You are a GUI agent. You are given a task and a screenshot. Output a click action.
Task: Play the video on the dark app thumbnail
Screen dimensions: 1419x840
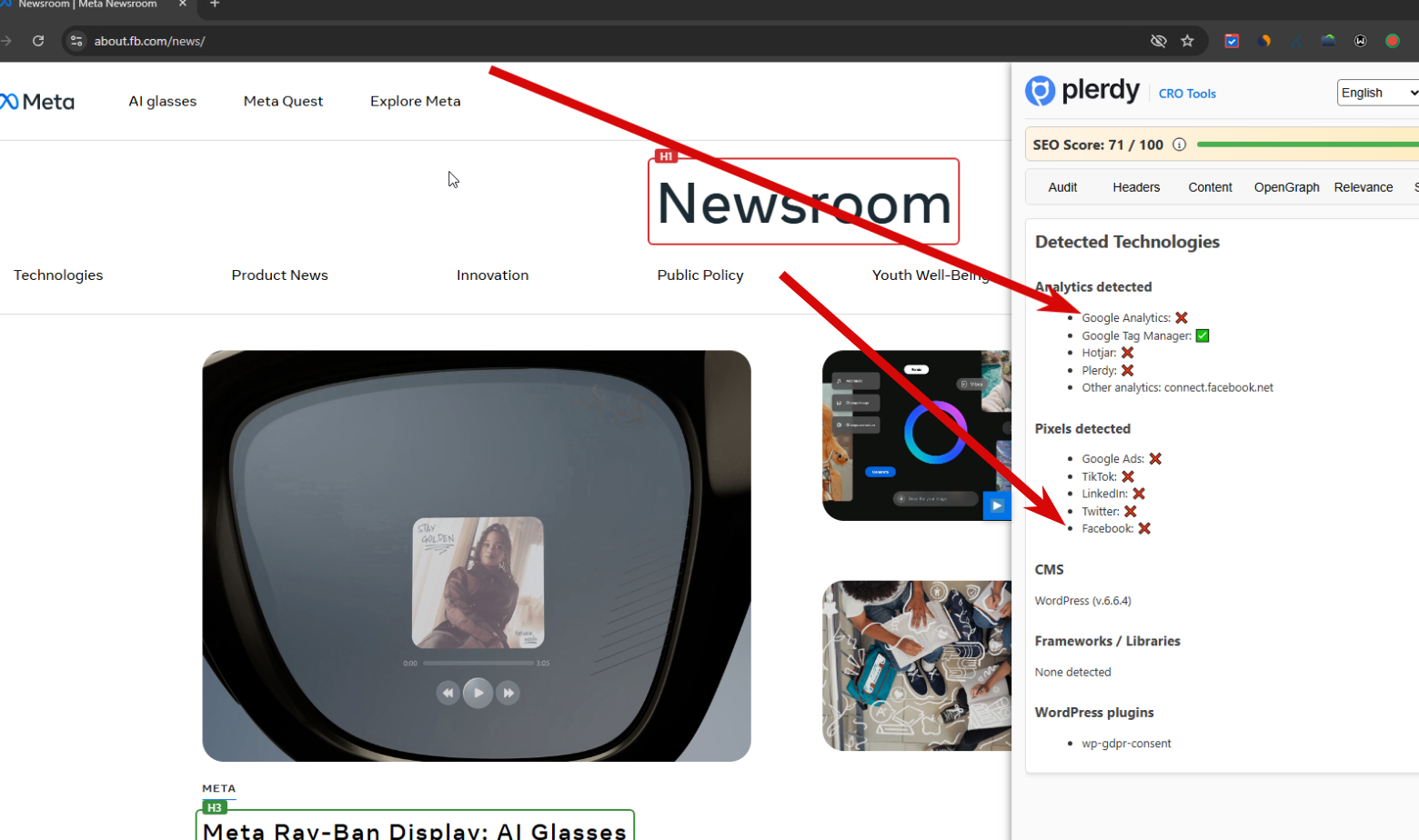[x=997, y=505]
